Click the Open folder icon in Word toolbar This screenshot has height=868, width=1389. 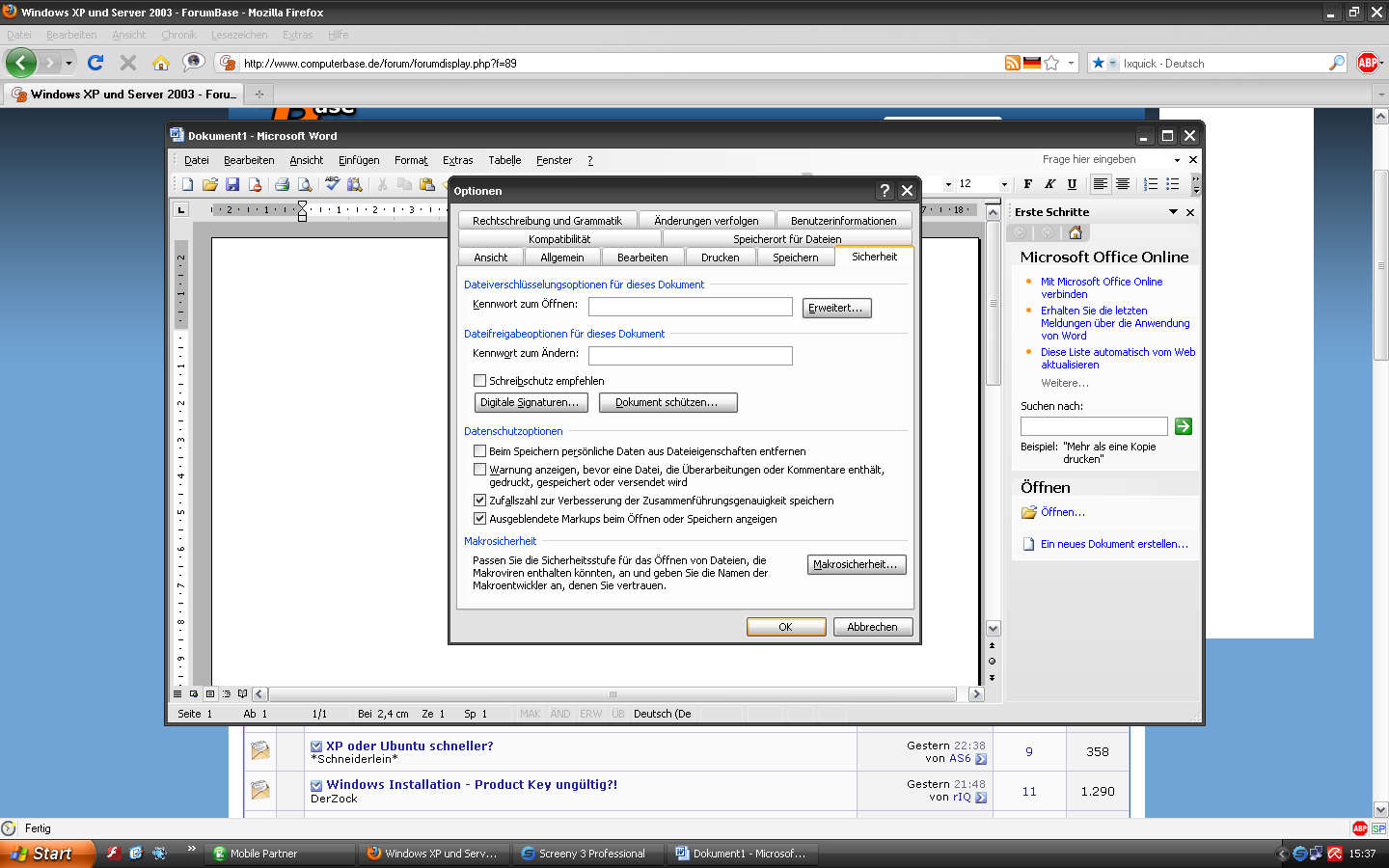click(210, 184)
